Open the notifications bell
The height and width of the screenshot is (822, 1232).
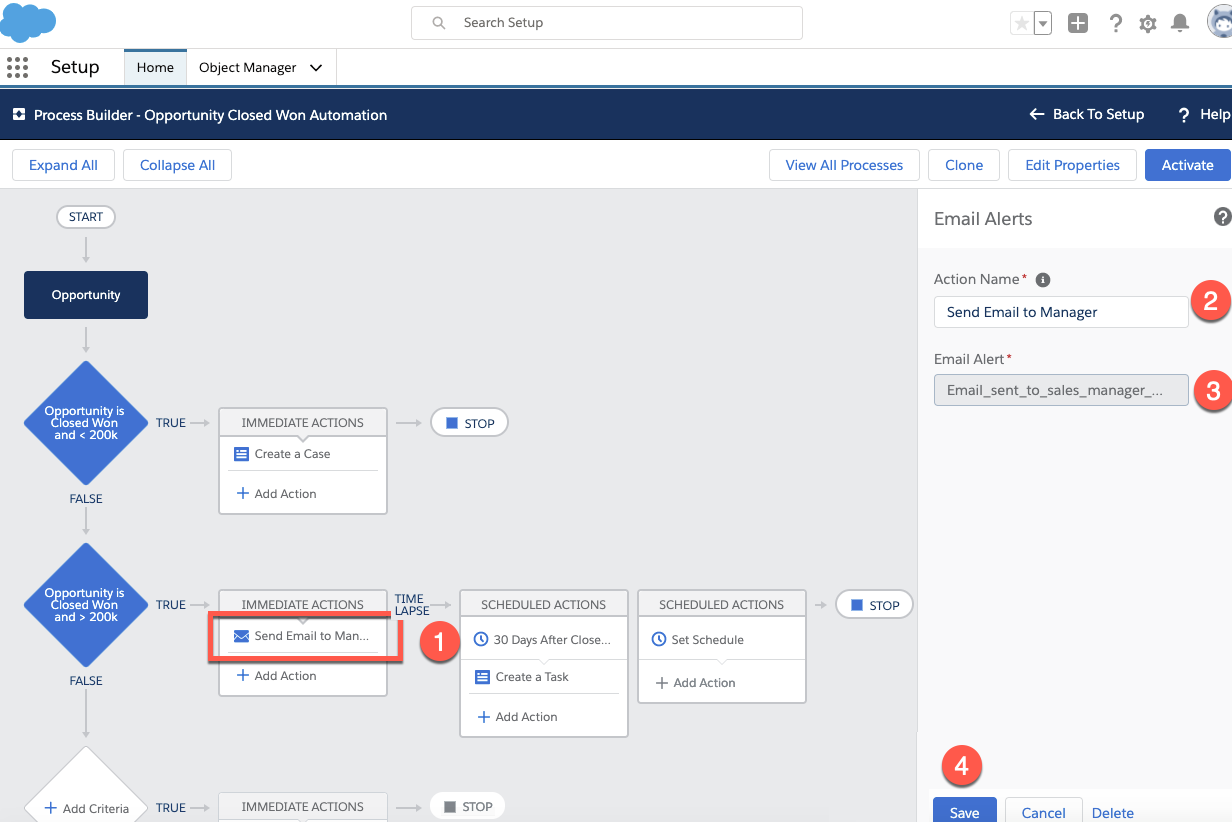[x=1180, y=23]
